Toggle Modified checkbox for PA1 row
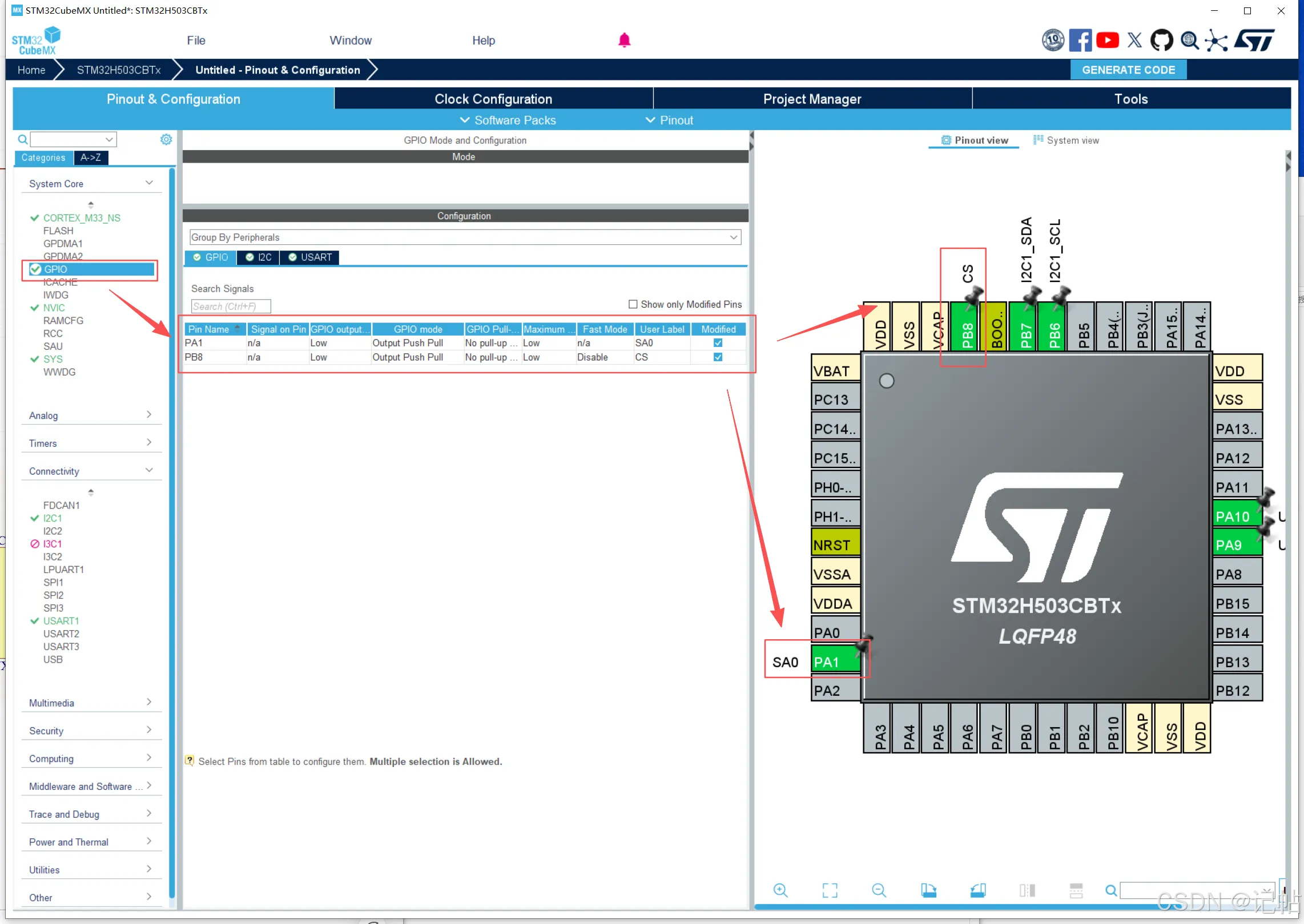Screen dimensions: 1304x924 (718, 343)
